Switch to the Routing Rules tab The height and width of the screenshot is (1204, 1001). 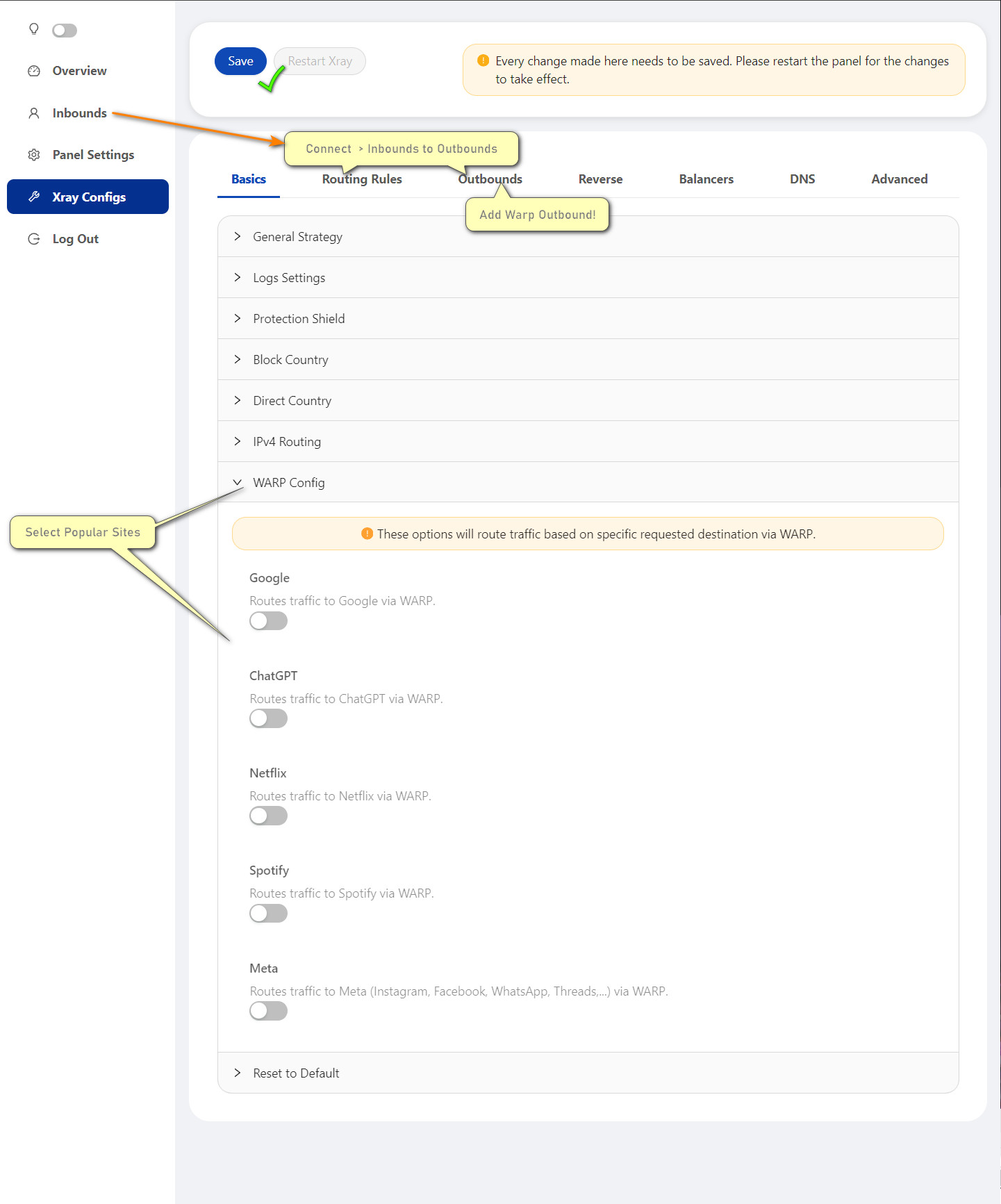[x=362, y=179]
